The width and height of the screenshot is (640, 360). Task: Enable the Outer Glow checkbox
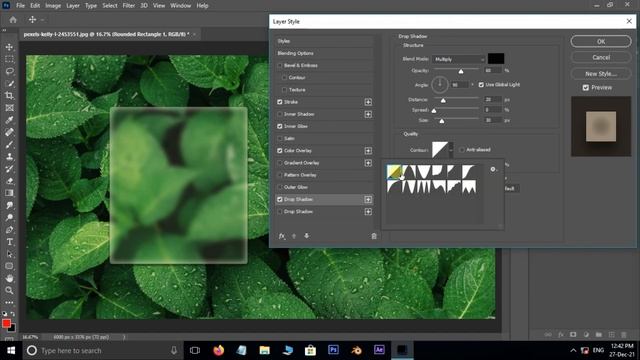pos(280,187)
